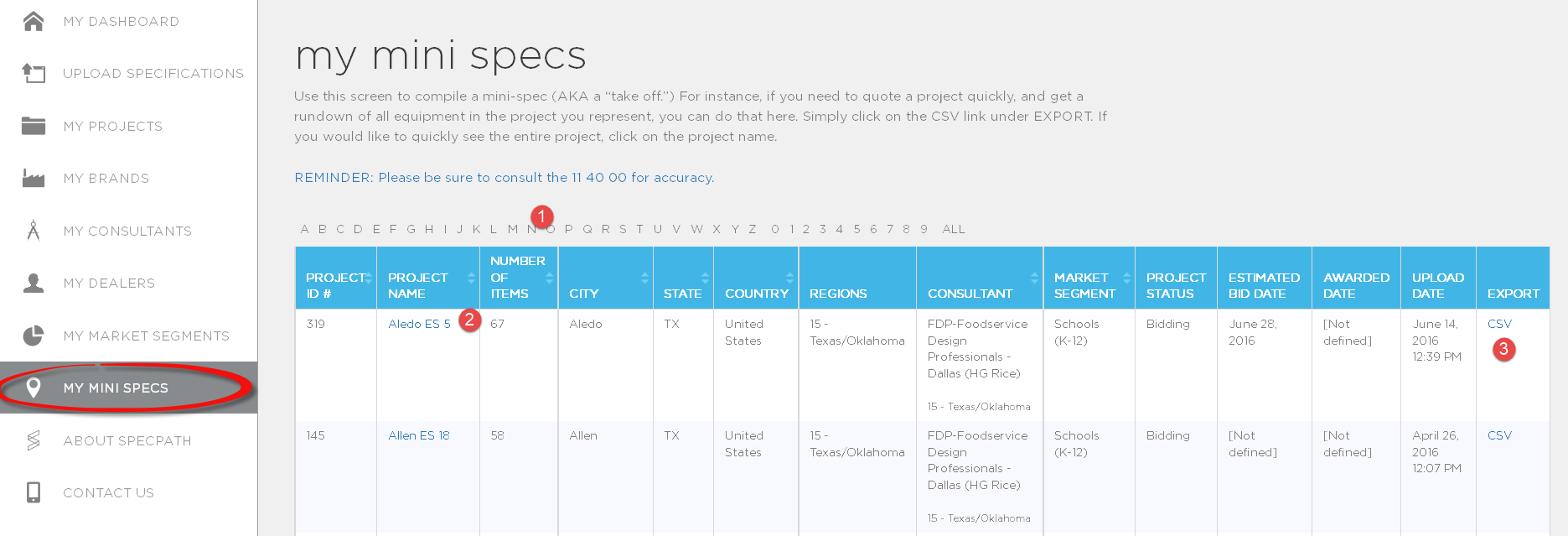Click the About Specpath logo icon

click(34, 440)
